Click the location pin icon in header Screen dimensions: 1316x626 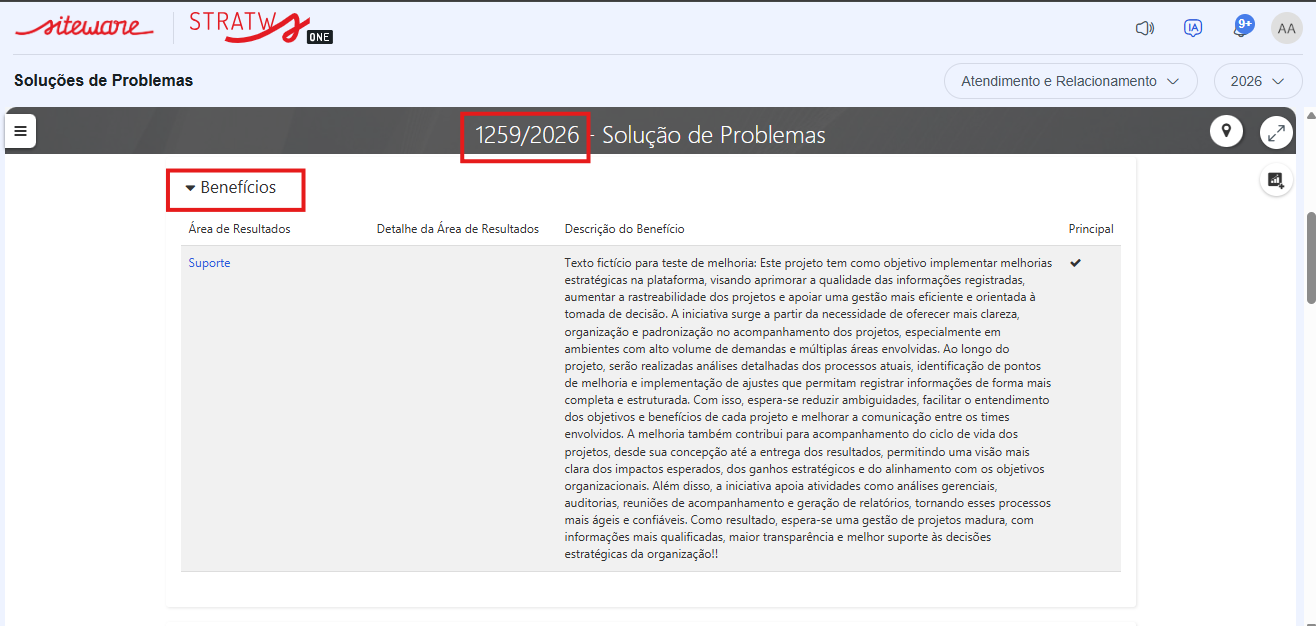(x=1225, y=131)
